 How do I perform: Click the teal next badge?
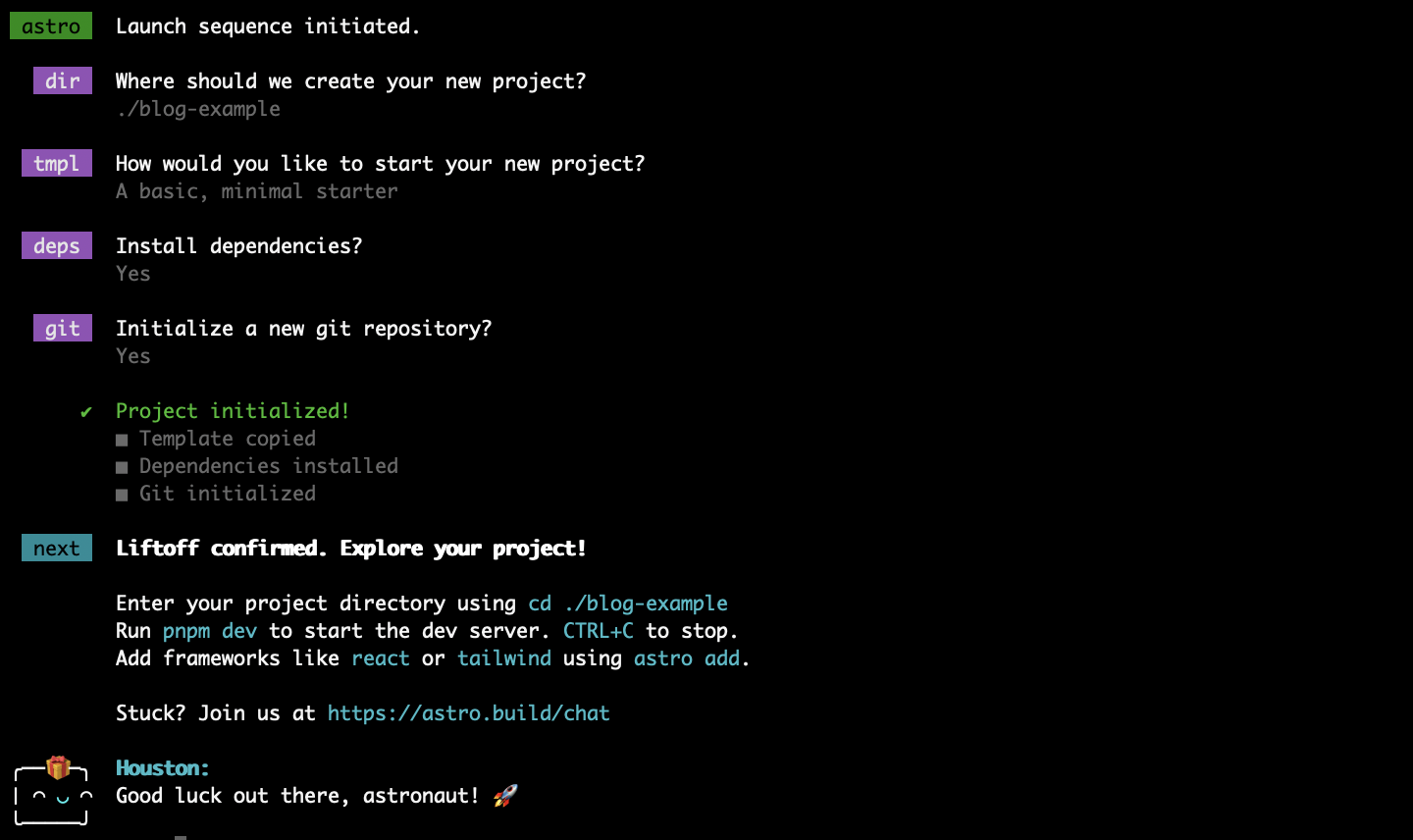tap(57, 549)
